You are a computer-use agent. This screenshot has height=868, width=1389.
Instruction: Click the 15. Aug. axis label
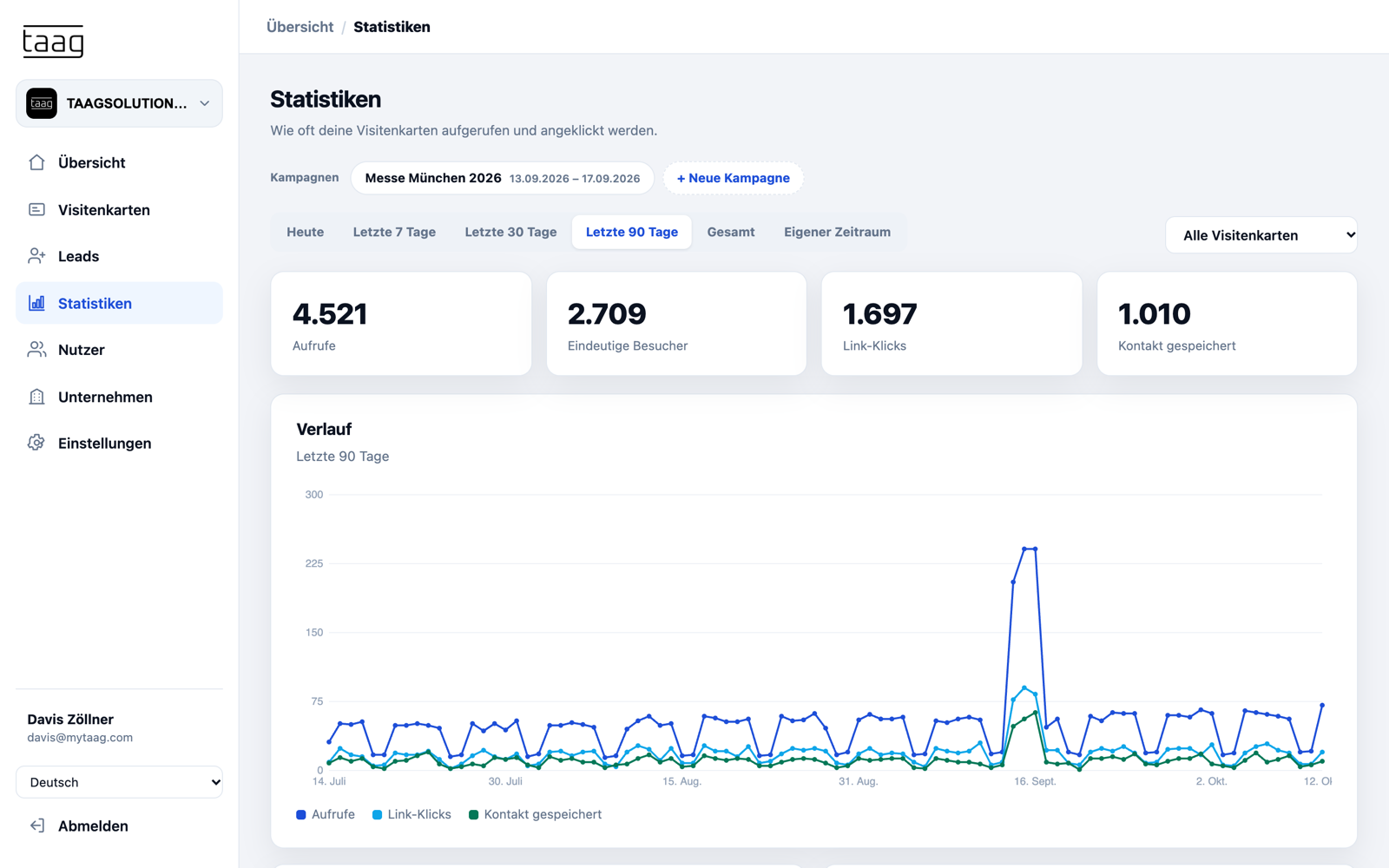681,781
